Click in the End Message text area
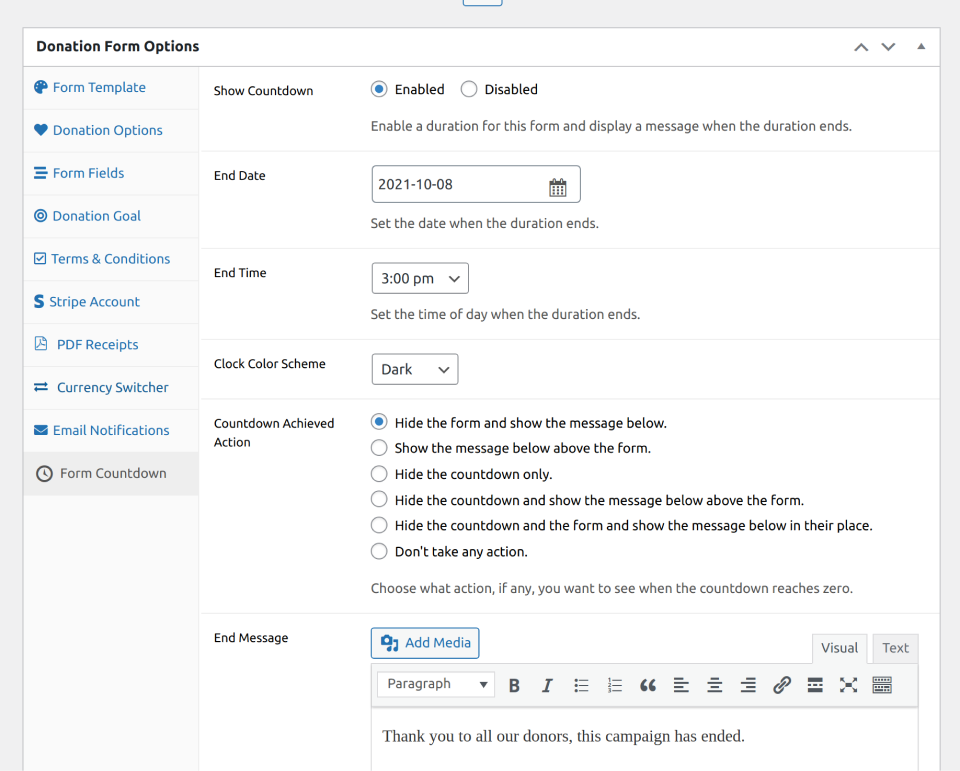The image size is (960, 771). coord(644,740)
